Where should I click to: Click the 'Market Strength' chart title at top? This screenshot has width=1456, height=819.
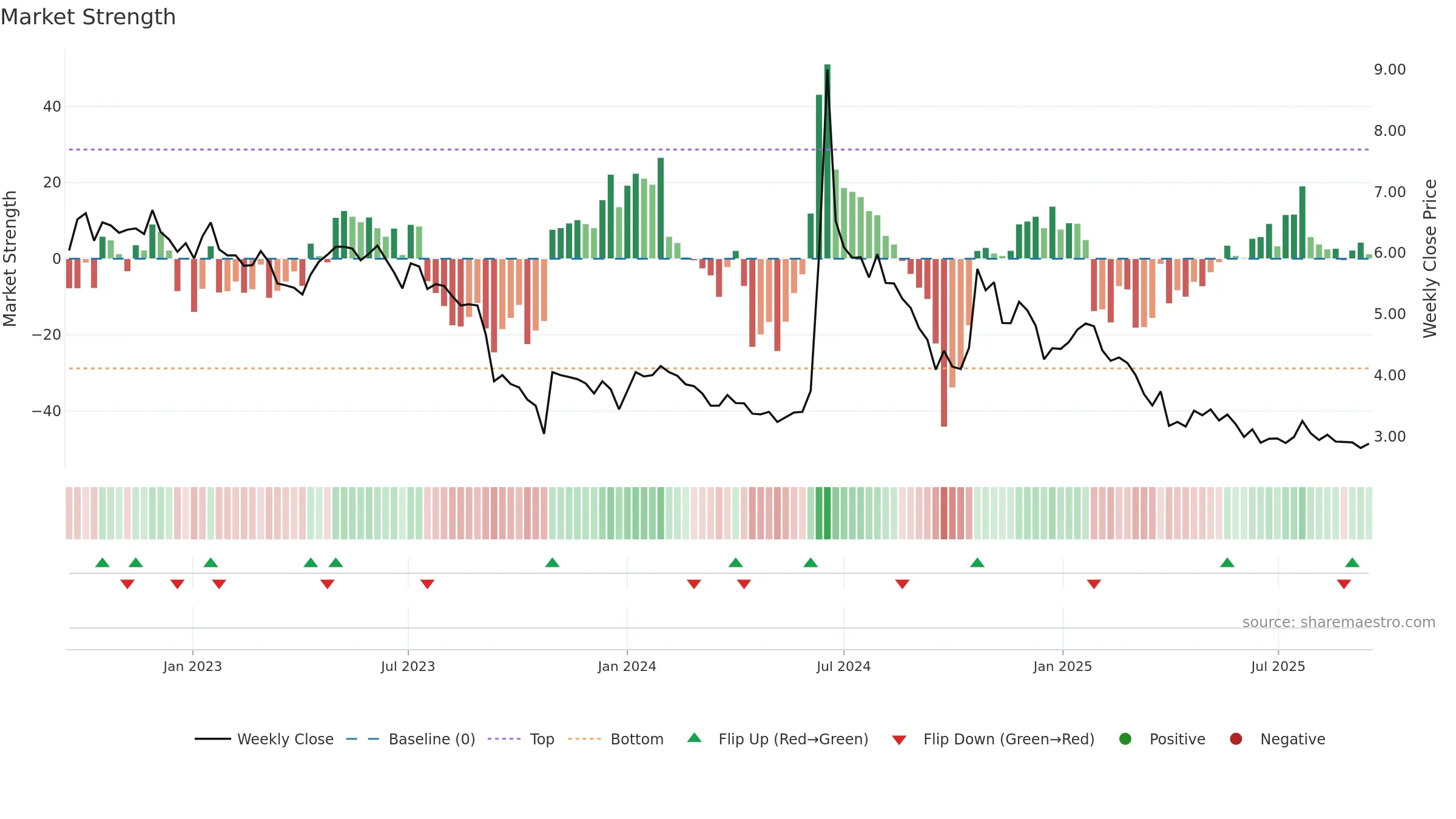[88, 17]
